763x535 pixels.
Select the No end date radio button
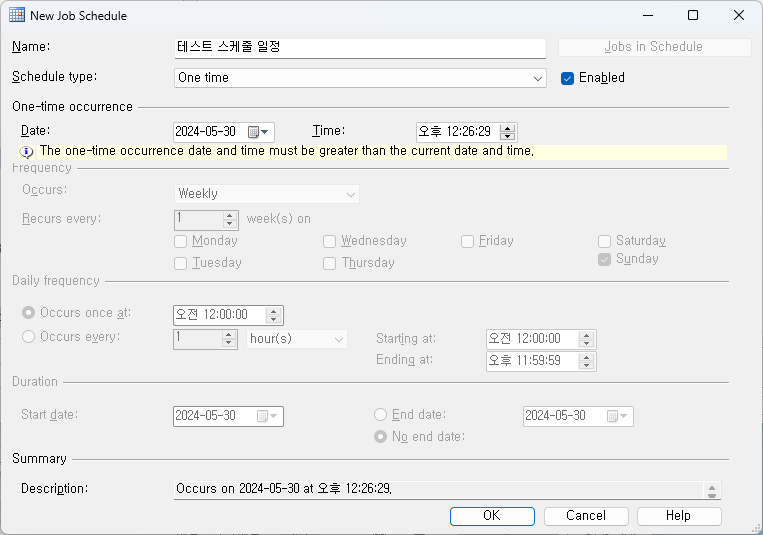click(x=380, y=437)
